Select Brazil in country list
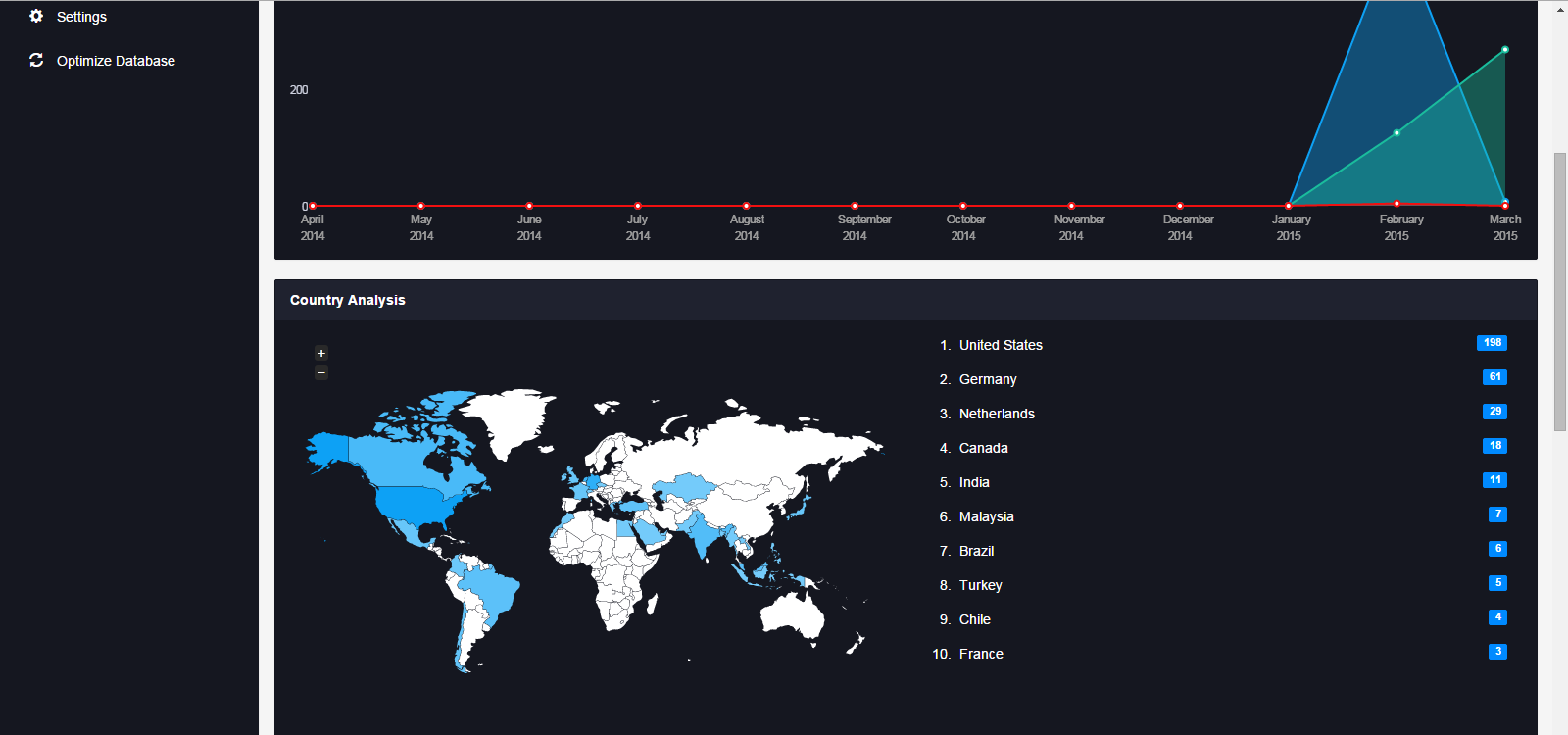The image size is (1568, 735). (976, 551)
